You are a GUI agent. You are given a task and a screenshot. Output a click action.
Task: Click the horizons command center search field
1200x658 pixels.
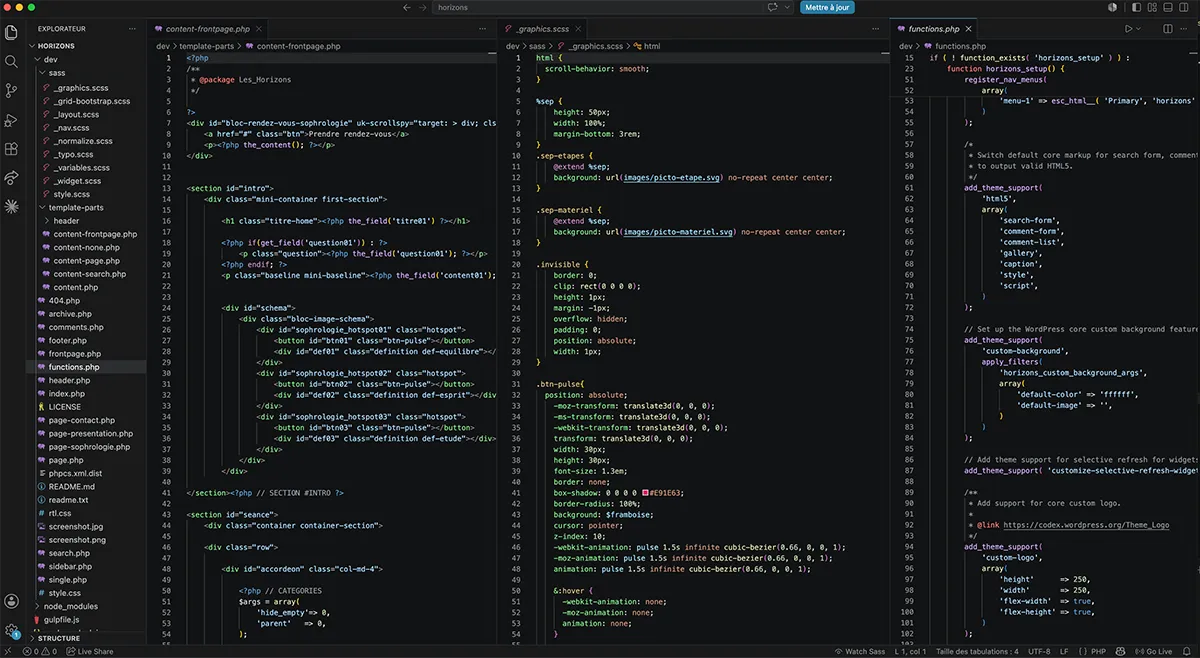[612, 7]
